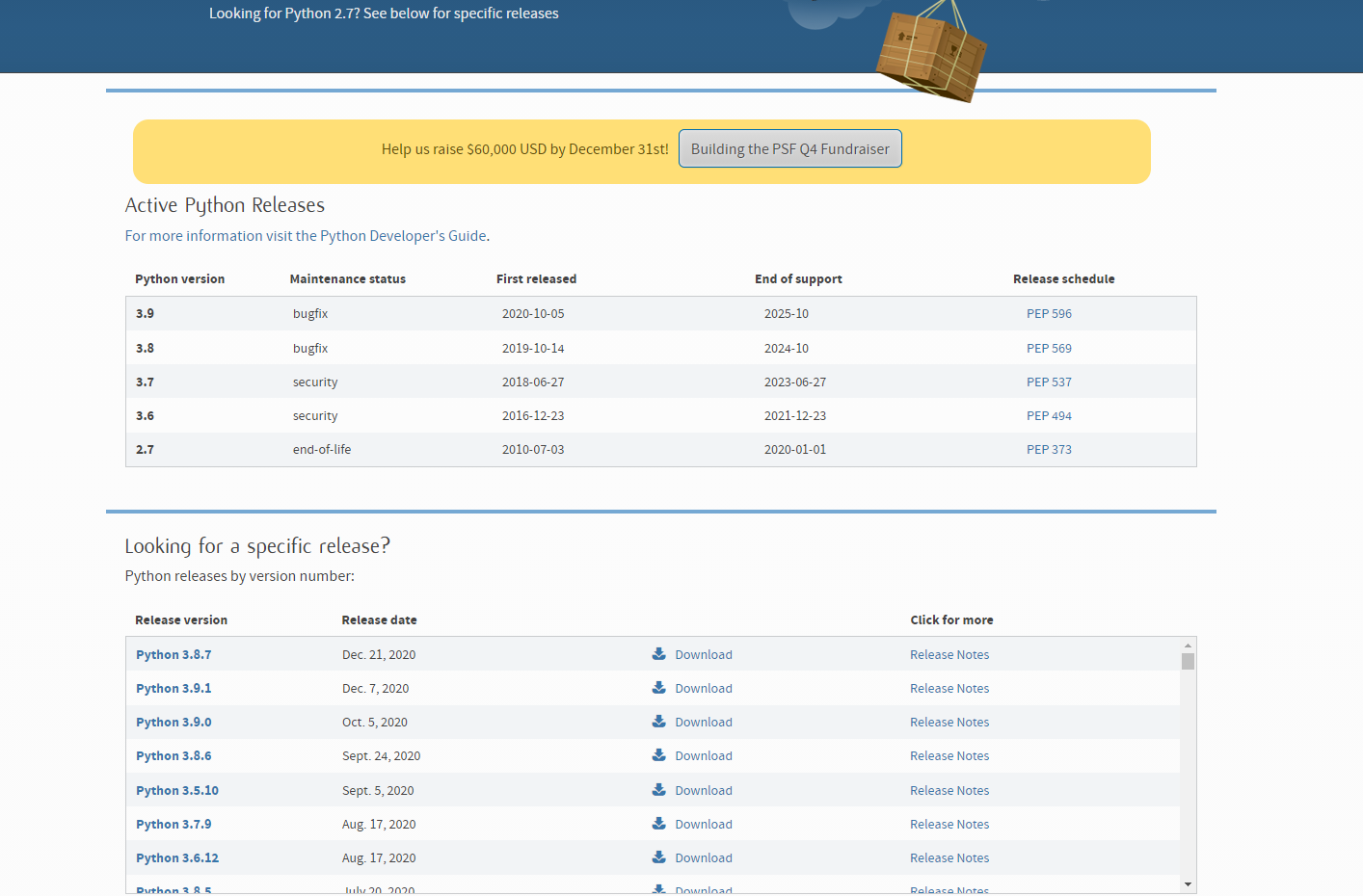Select end of support date 2021-12-23
This screenshot has width=1363, height=896.
tap(795, 416)
